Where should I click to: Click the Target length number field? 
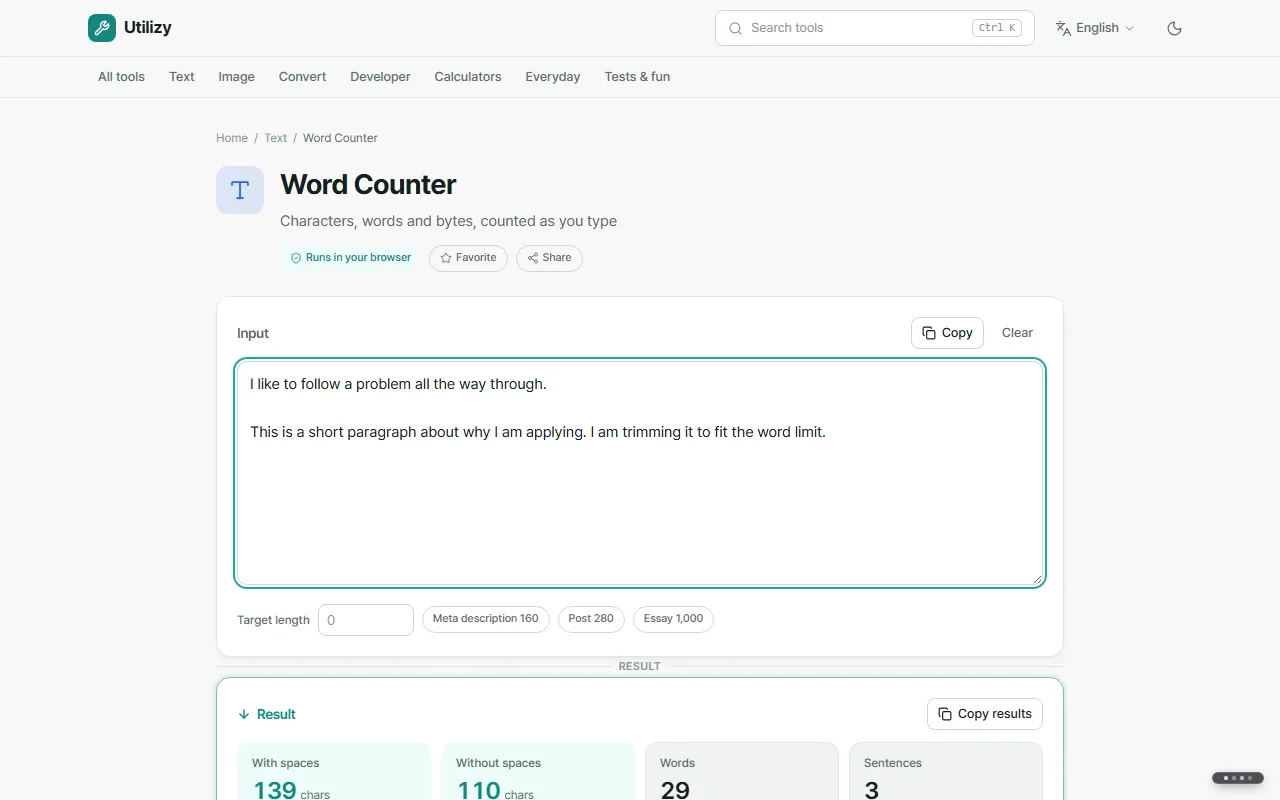pos(366,620)
